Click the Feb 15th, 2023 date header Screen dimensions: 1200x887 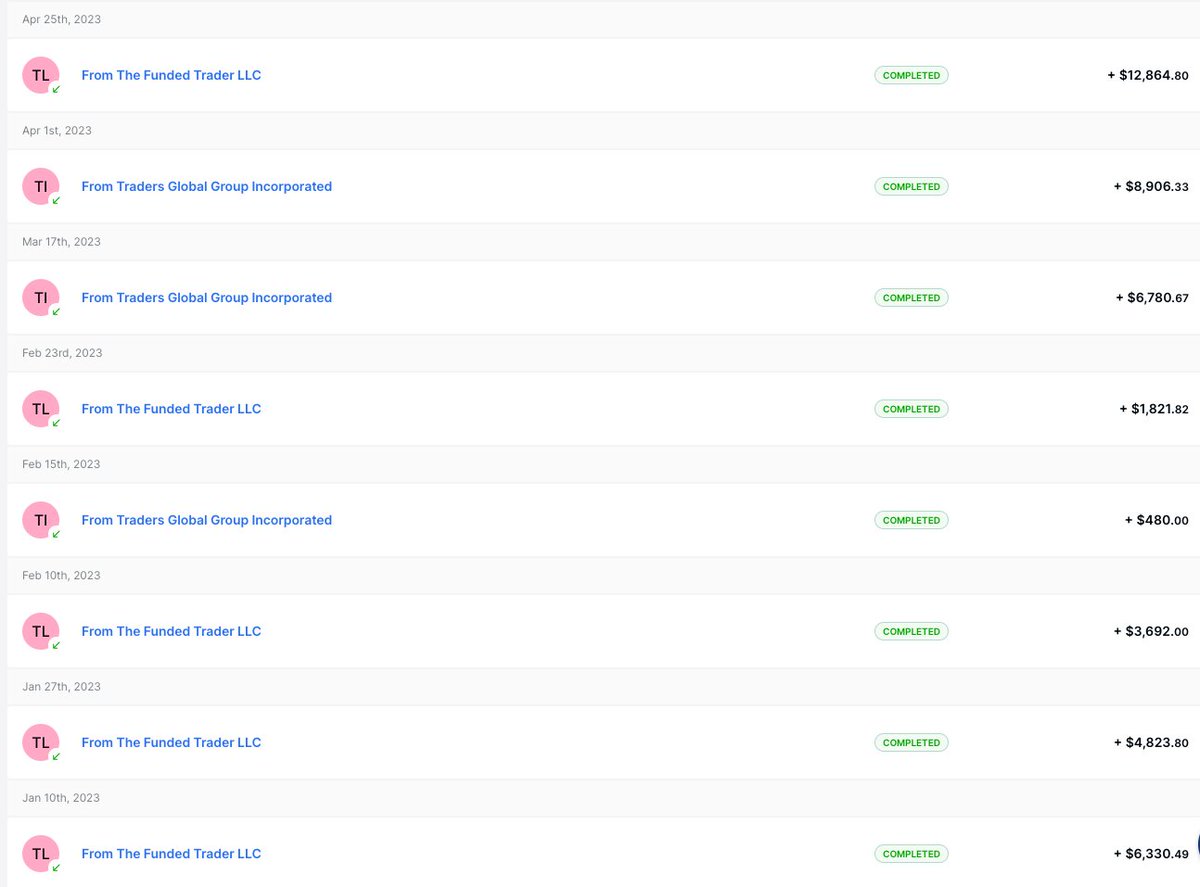[x=61, y=464]
